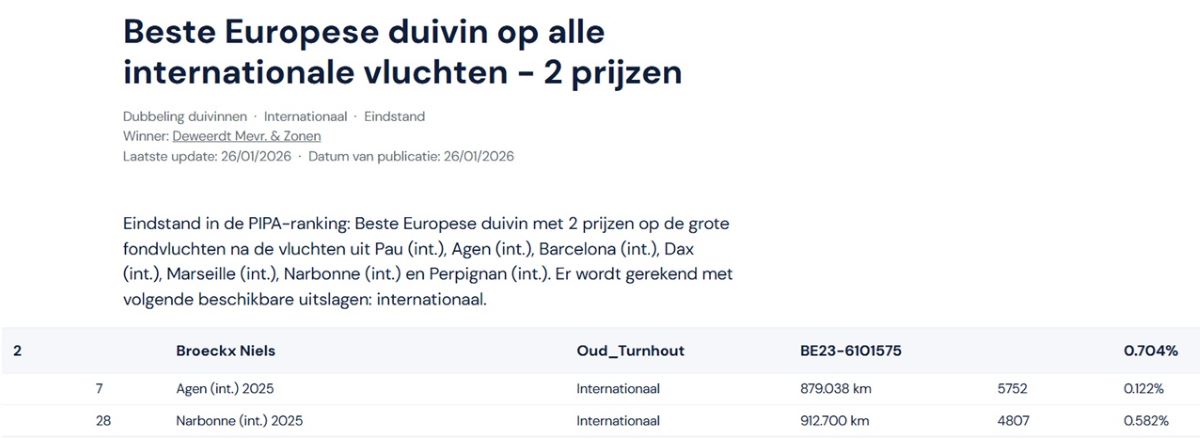Click the 0.582% coefficient for Narbonne
Image resolution: width=1200 pixels, height=439 pixels.
point(1146,421)
